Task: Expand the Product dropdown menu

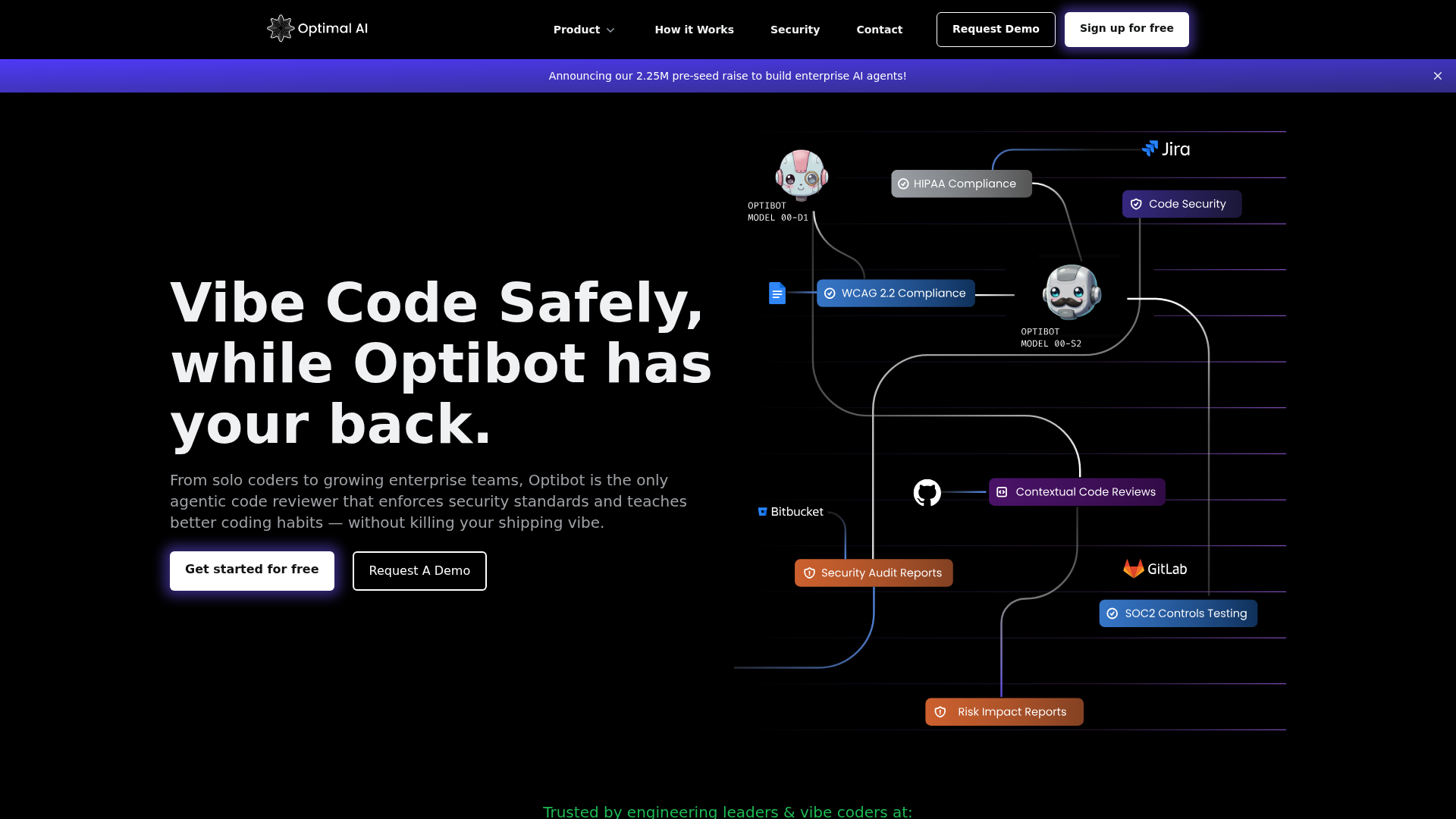Action: (584, 30)
